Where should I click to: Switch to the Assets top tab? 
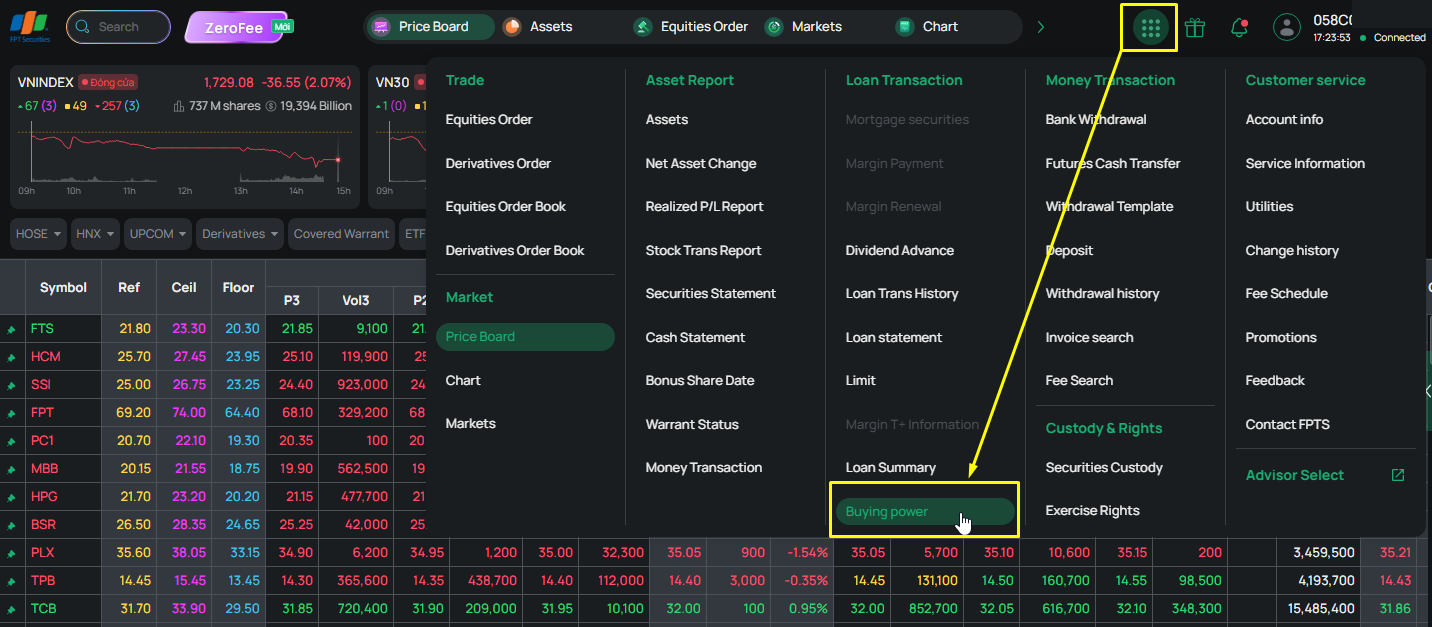[x=540, y=27]
